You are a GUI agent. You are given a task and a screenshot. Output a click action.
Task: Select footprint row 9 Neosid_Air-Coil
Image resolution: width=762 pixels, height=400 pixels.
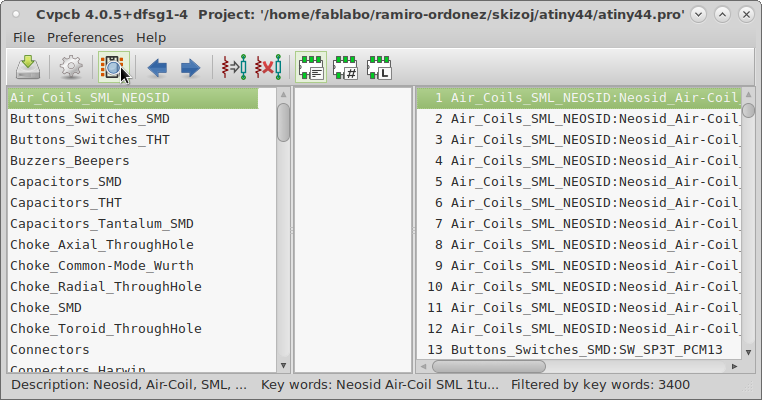tap(579, 265)
